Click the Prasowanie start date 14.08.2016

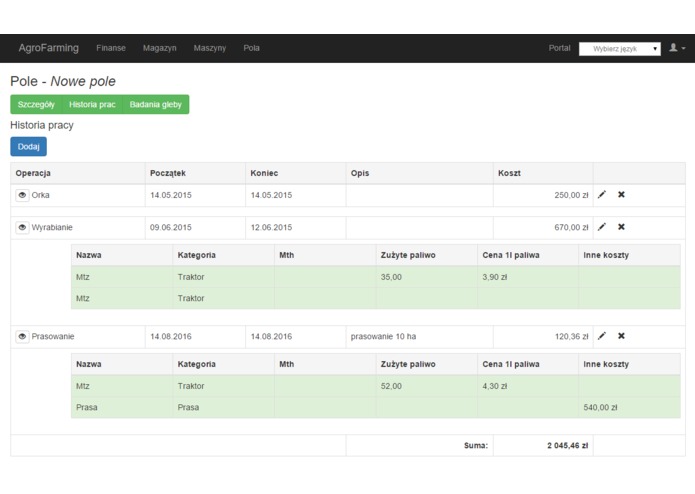click(x=171, y=336)
